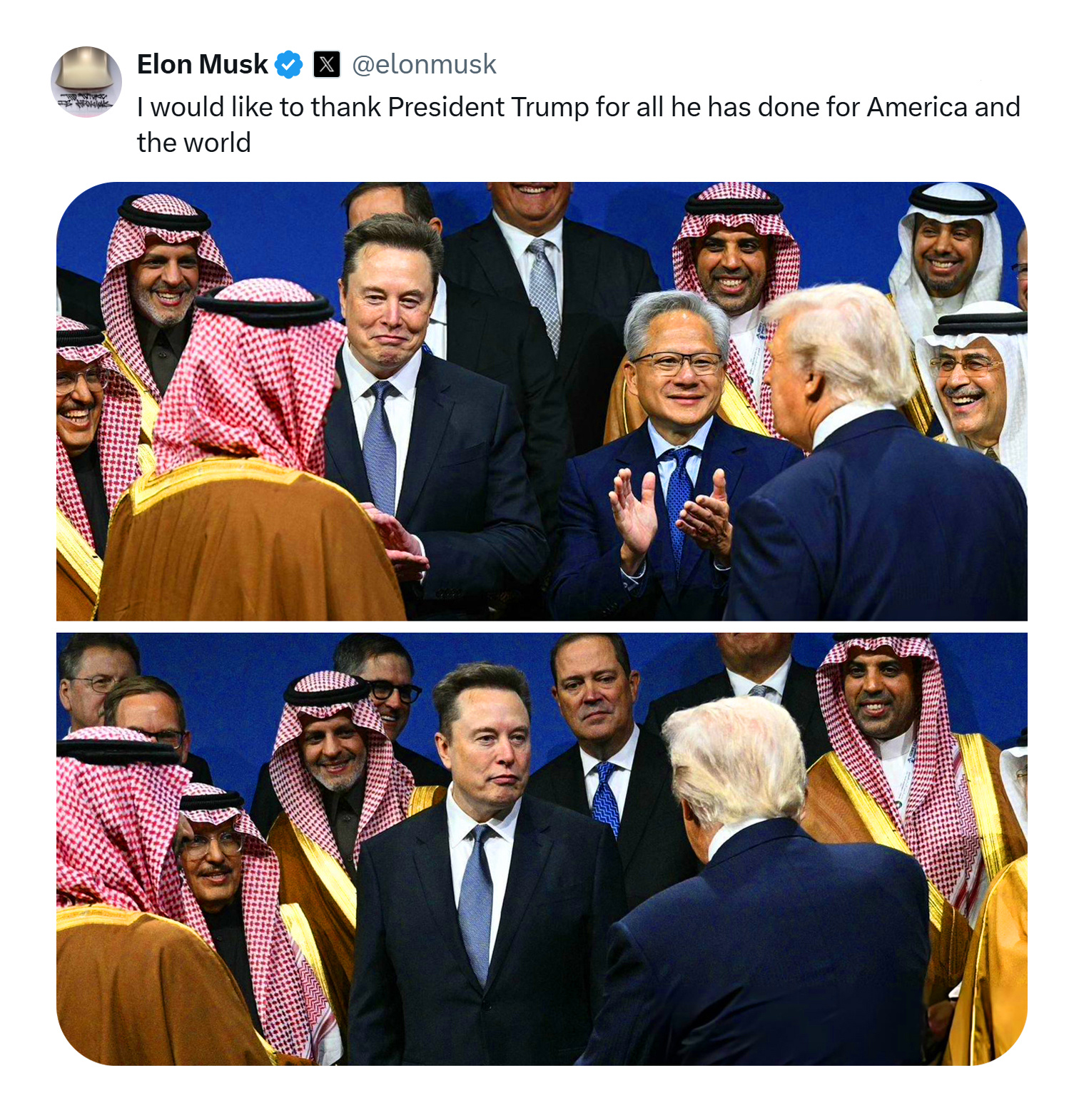Click the black-rimmed glasses in the bottom photo
The width and height of the screenshot is (1084, 1120).
pos(395,691)
